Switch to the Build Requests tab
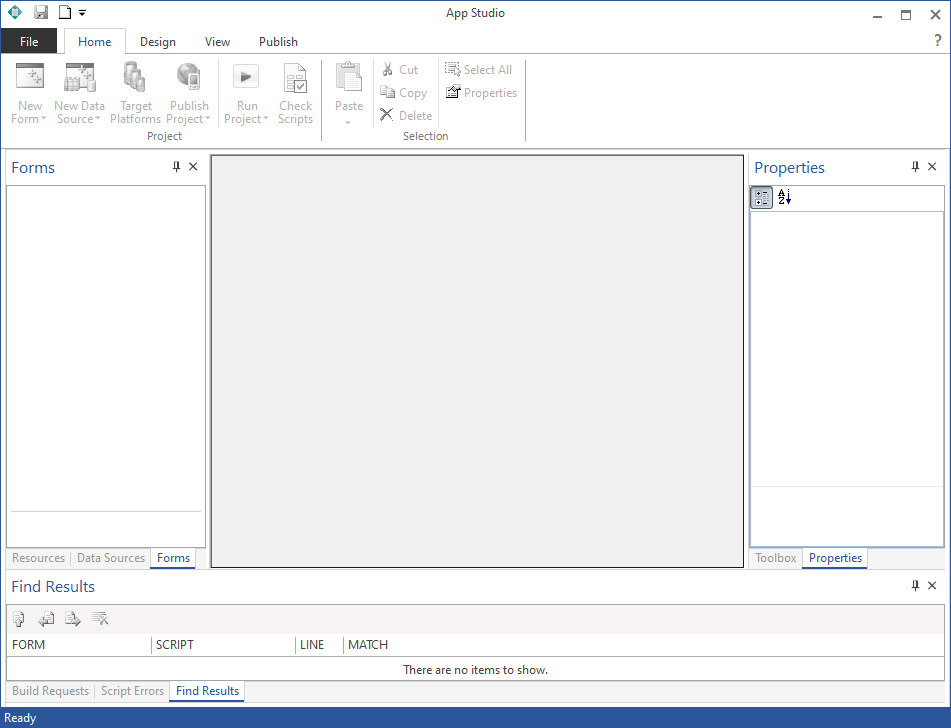The height and width of the screenshot is (728, 951). (50, 690)
